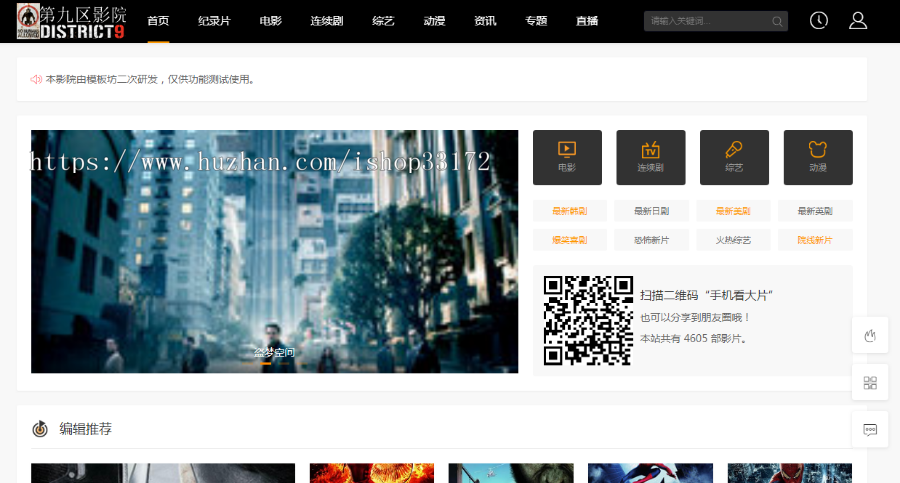The width and height of the screenshot is (900, 483).
Task: Click the 最新韩剧 link
Action: [569, 211]
